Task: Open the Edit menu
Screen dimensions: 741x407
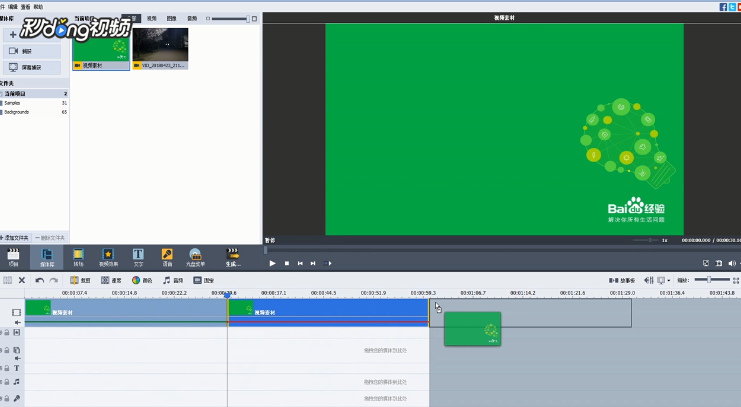Action: point(13,7)
